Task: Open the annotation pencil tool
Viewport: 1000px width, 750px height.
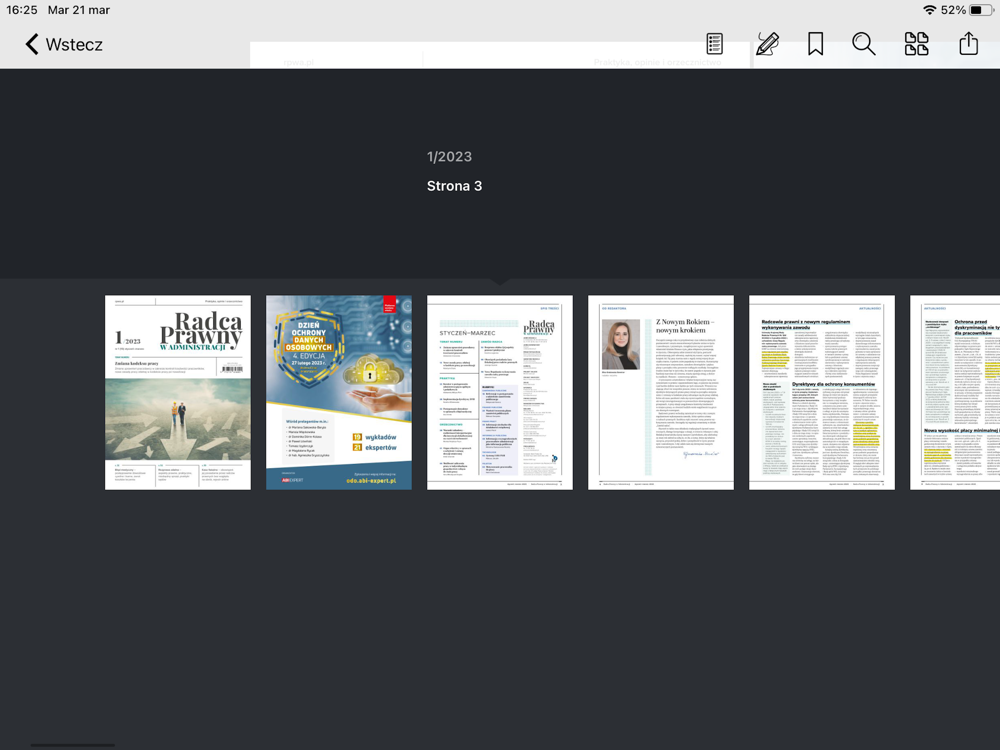Action: tap(767, 44)
